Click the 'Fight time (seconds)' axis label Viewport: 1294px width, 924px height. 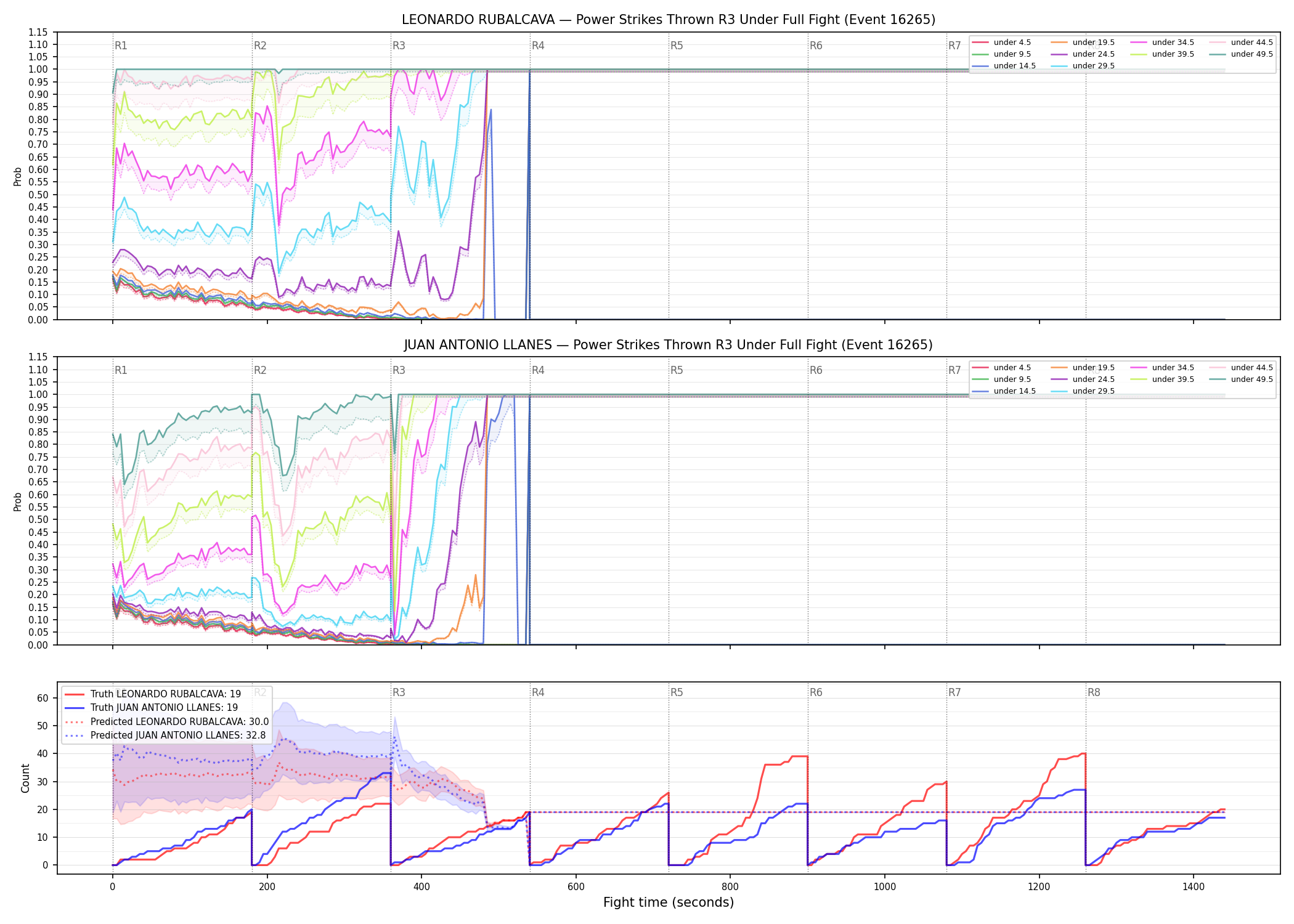coord(669,902)
